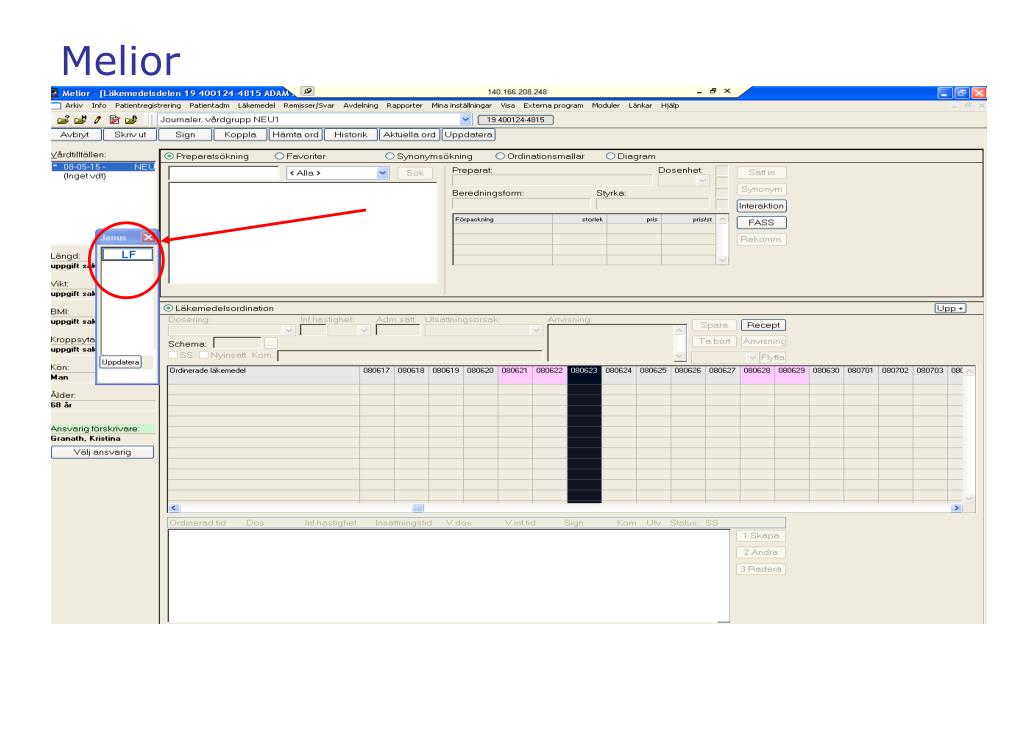Screen dimensions: 1023x739
Task: Open the Mina inställningar menu
Action: [461, 105]
